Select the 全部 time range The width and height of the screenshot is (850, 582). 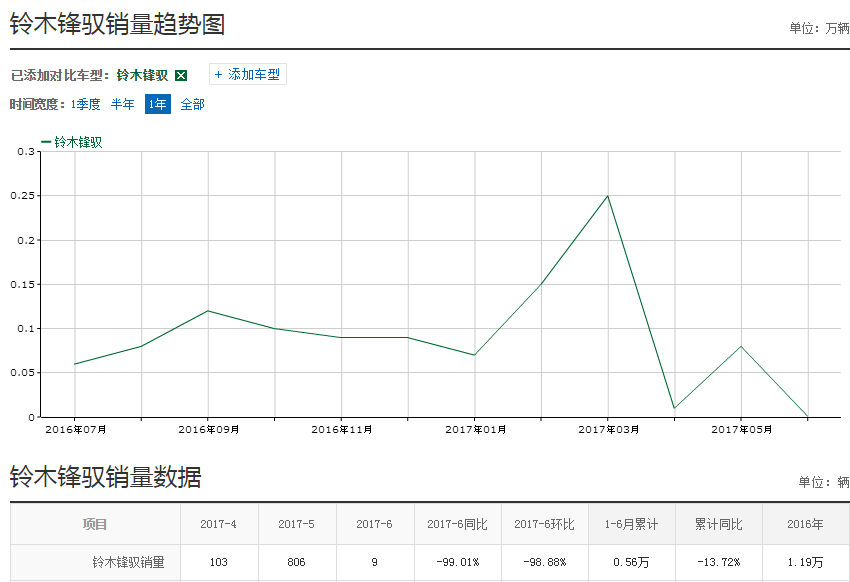[x=192, y=104]
